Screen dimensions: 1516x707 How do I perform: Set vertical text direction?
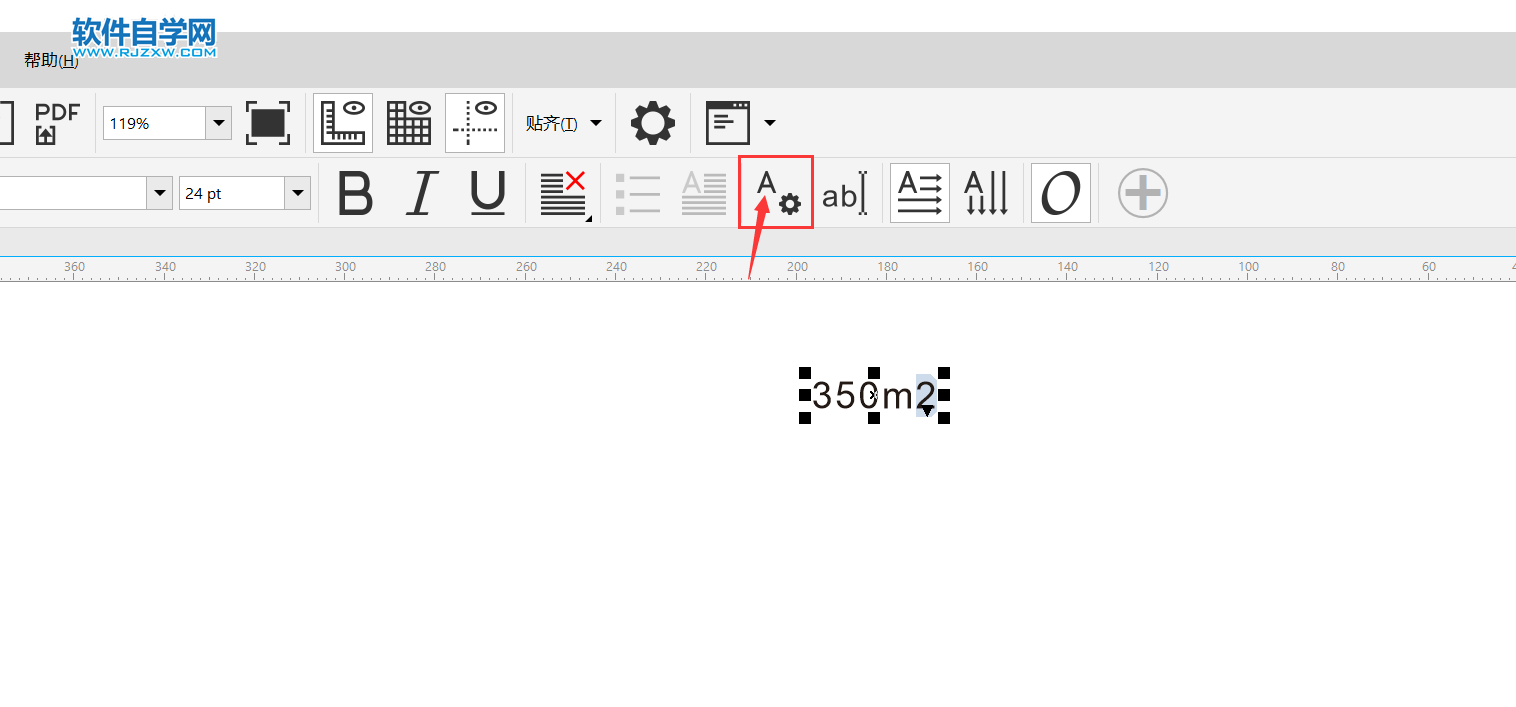coord(985,193)
